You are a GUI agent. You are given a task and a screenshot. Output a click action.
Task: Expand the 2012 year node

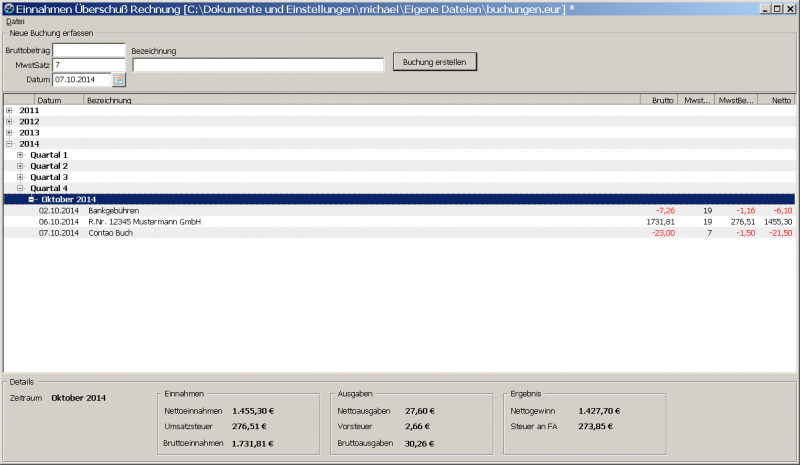(9, 121)
